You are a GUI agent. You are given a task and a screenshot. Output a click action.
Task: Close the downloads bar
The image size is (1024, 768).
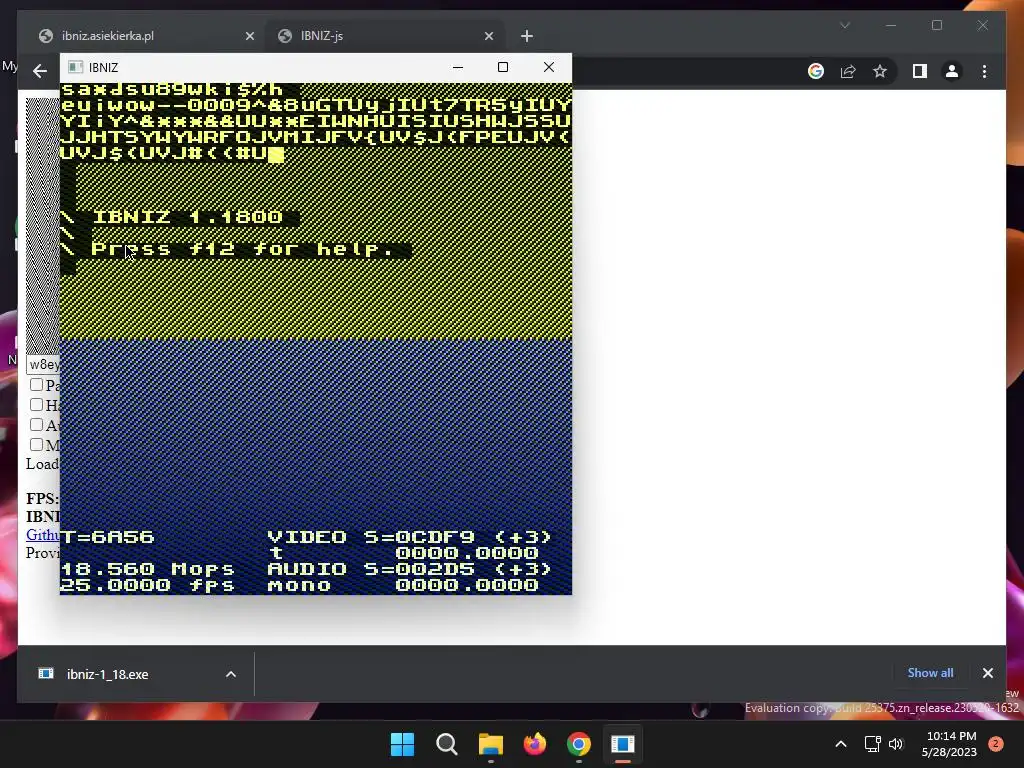pos(987,673)
